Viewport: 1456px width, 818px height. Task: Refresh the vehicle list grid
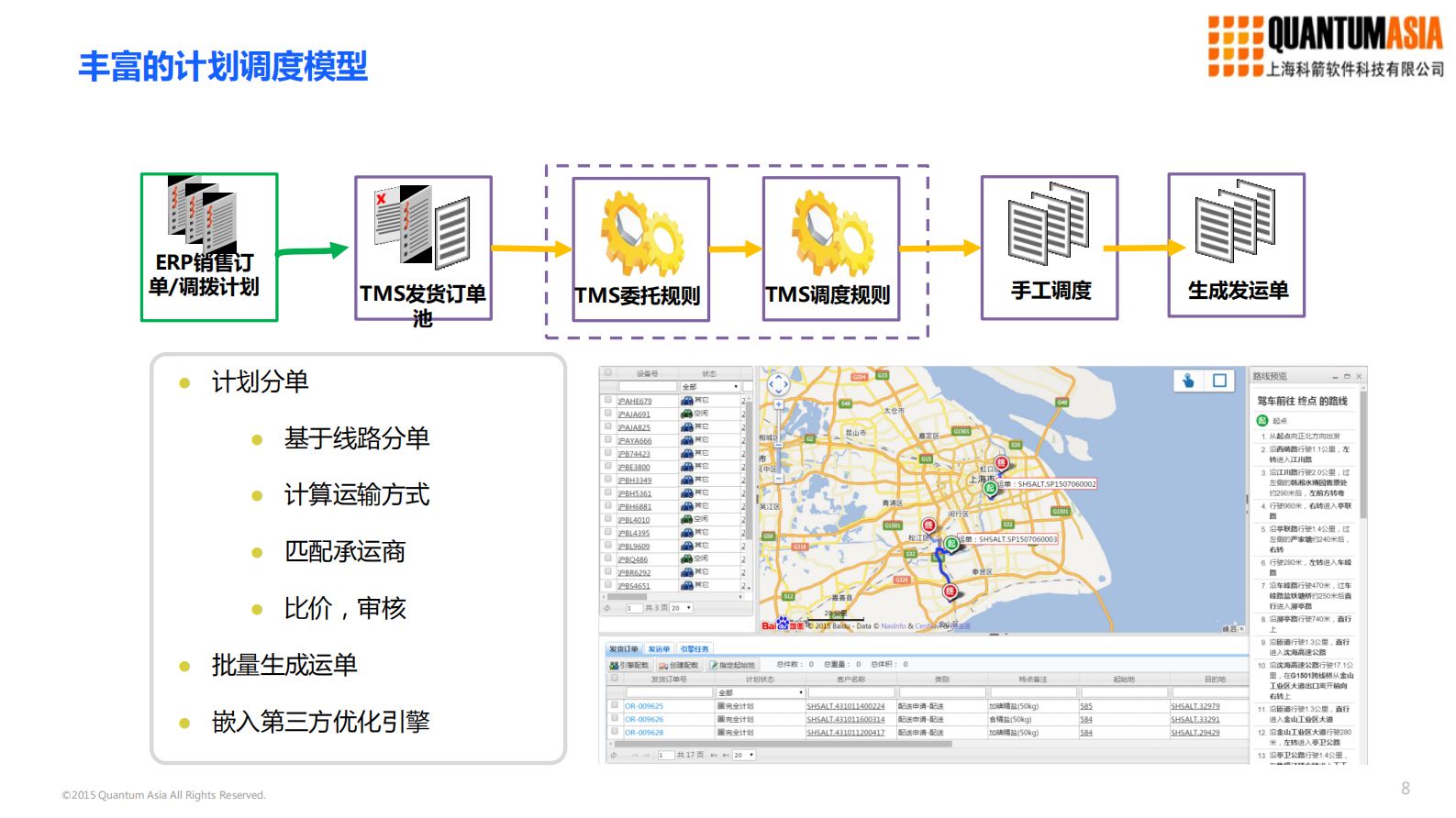[606, 608]
